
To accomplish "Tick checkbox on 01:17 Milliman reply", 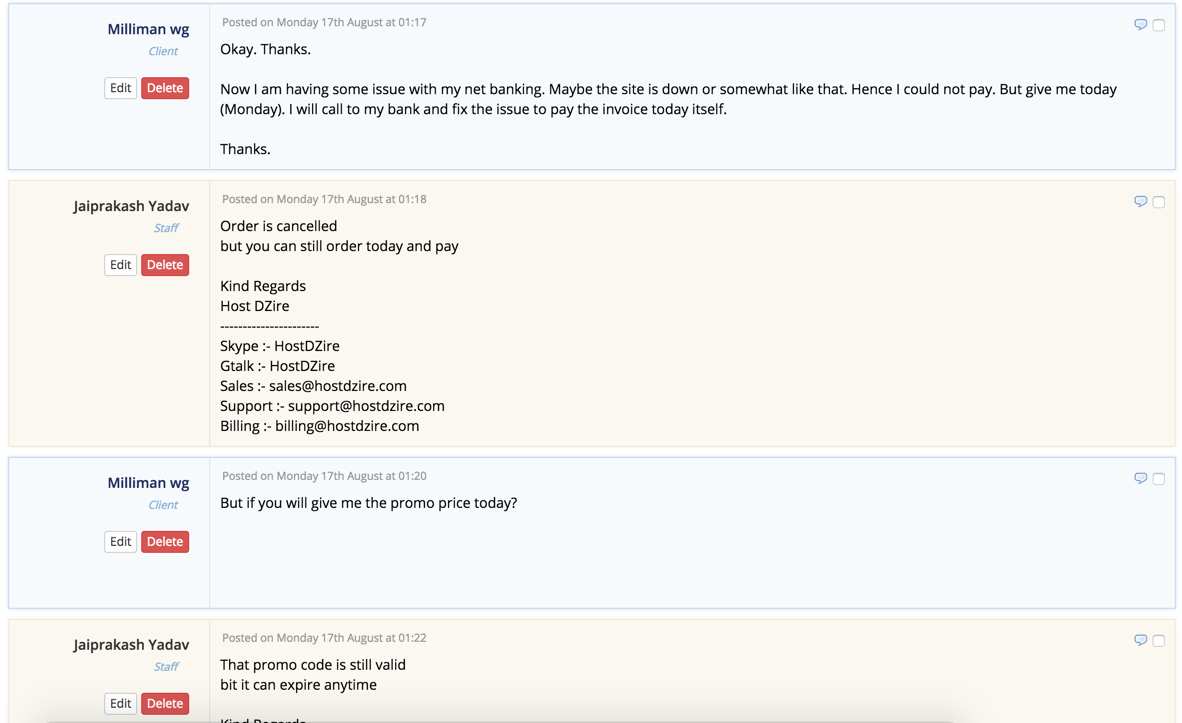I will pos(1158,25).
